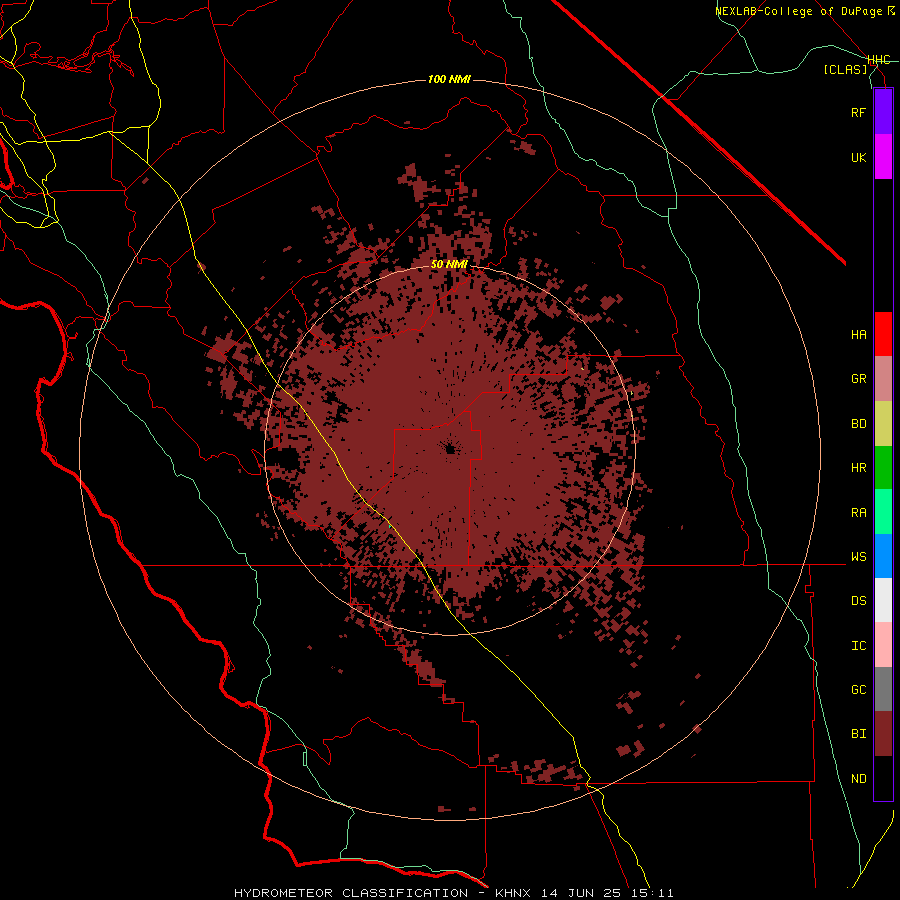Click the RF purple legend swatch
Screen dimensions: 900x900
point(883,112)
